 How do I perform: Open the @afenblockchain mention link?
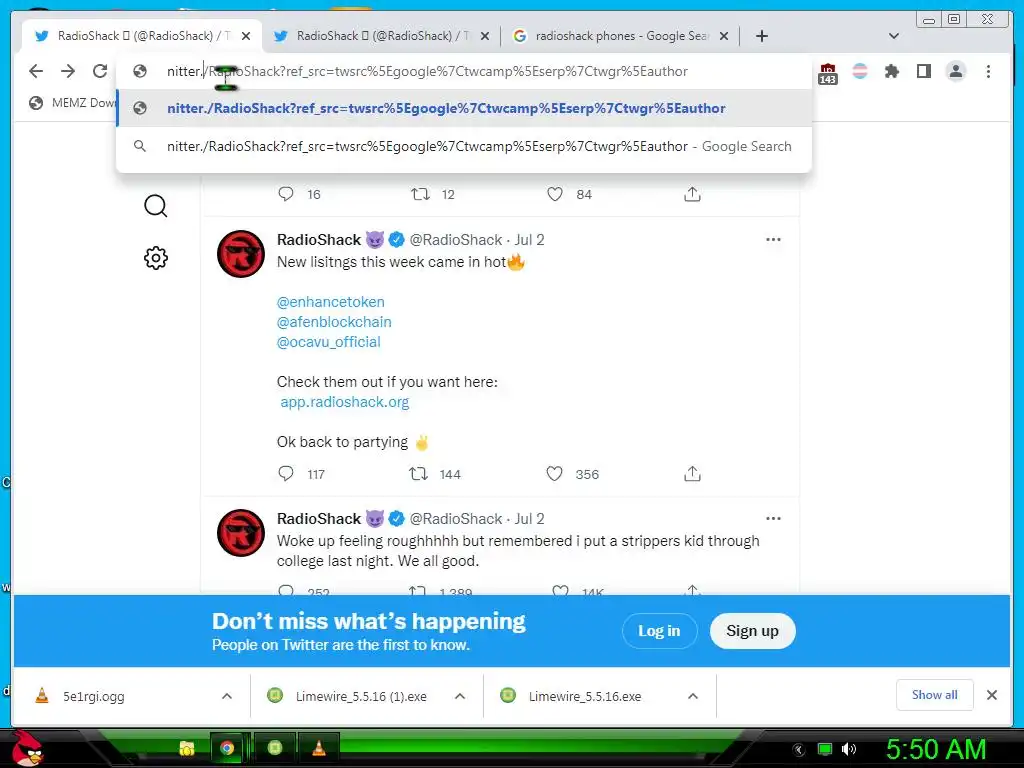(x=334, y=322)
